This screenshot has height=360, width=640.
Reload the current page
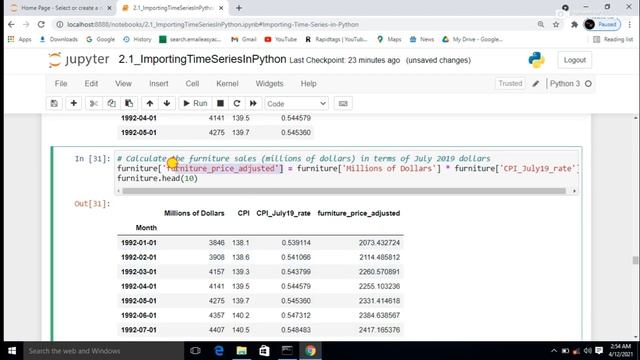(x=41, y=24)
